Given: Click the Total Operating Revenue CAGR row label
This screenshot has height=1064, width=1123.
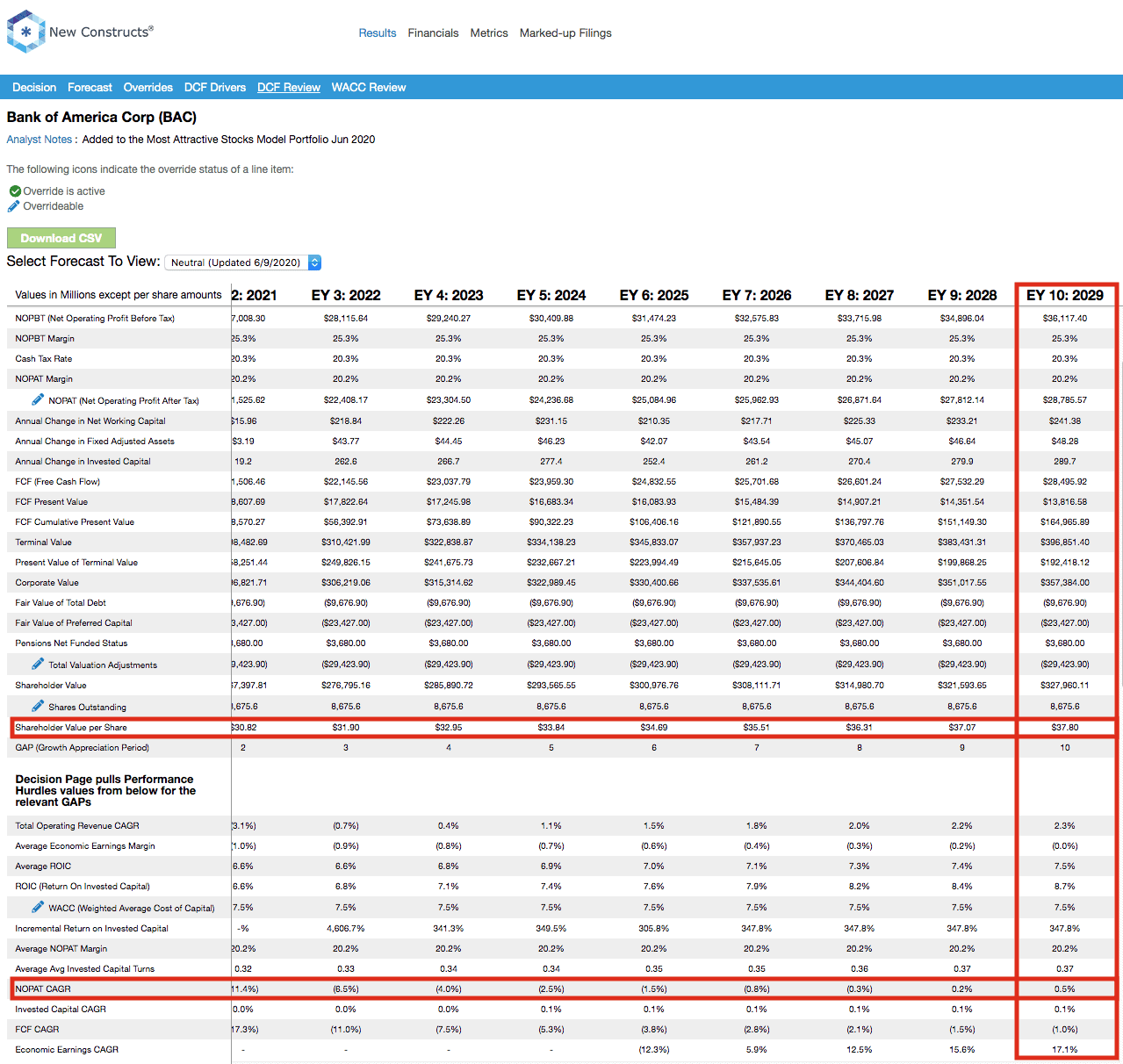Looking at the screenshot, I should [x=77, y=826].
